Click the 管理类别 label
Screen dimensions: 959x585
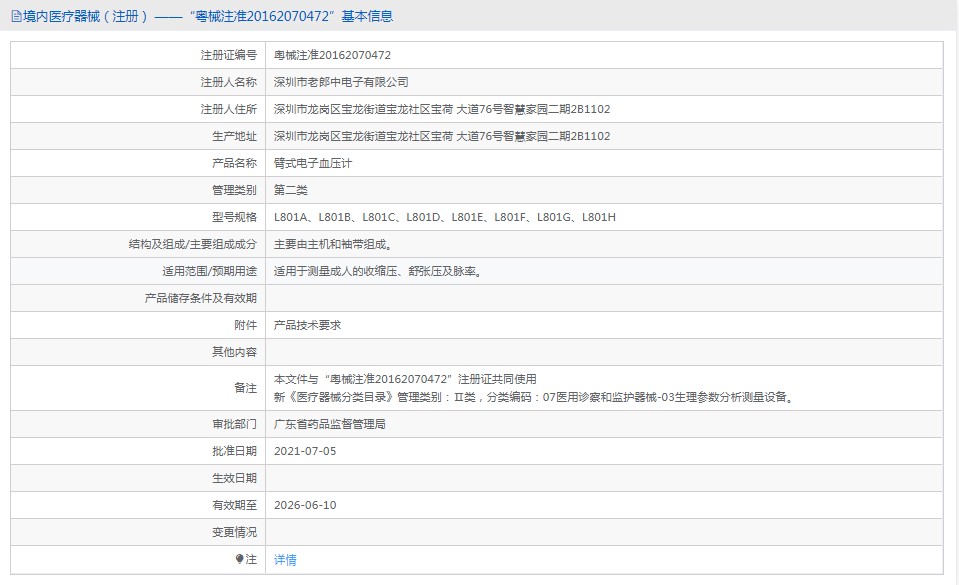pyautogui.click(x=234, y=190)
